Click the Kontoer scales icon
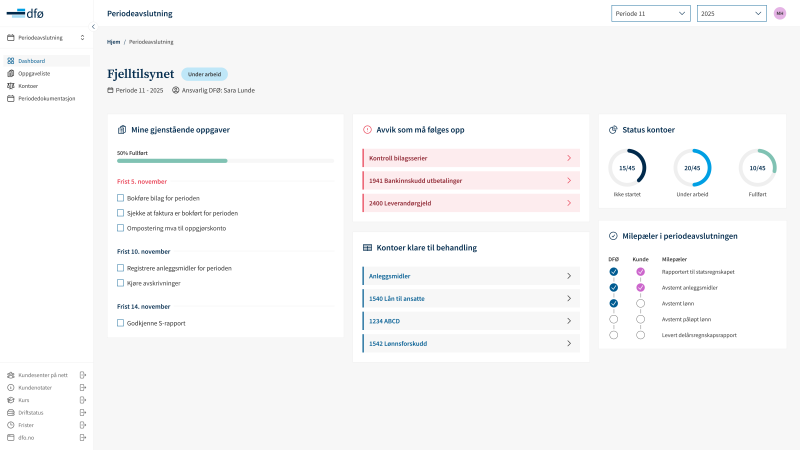Image resolution: width=800 pixels, height=450 pixels. (x=11, y=86)
